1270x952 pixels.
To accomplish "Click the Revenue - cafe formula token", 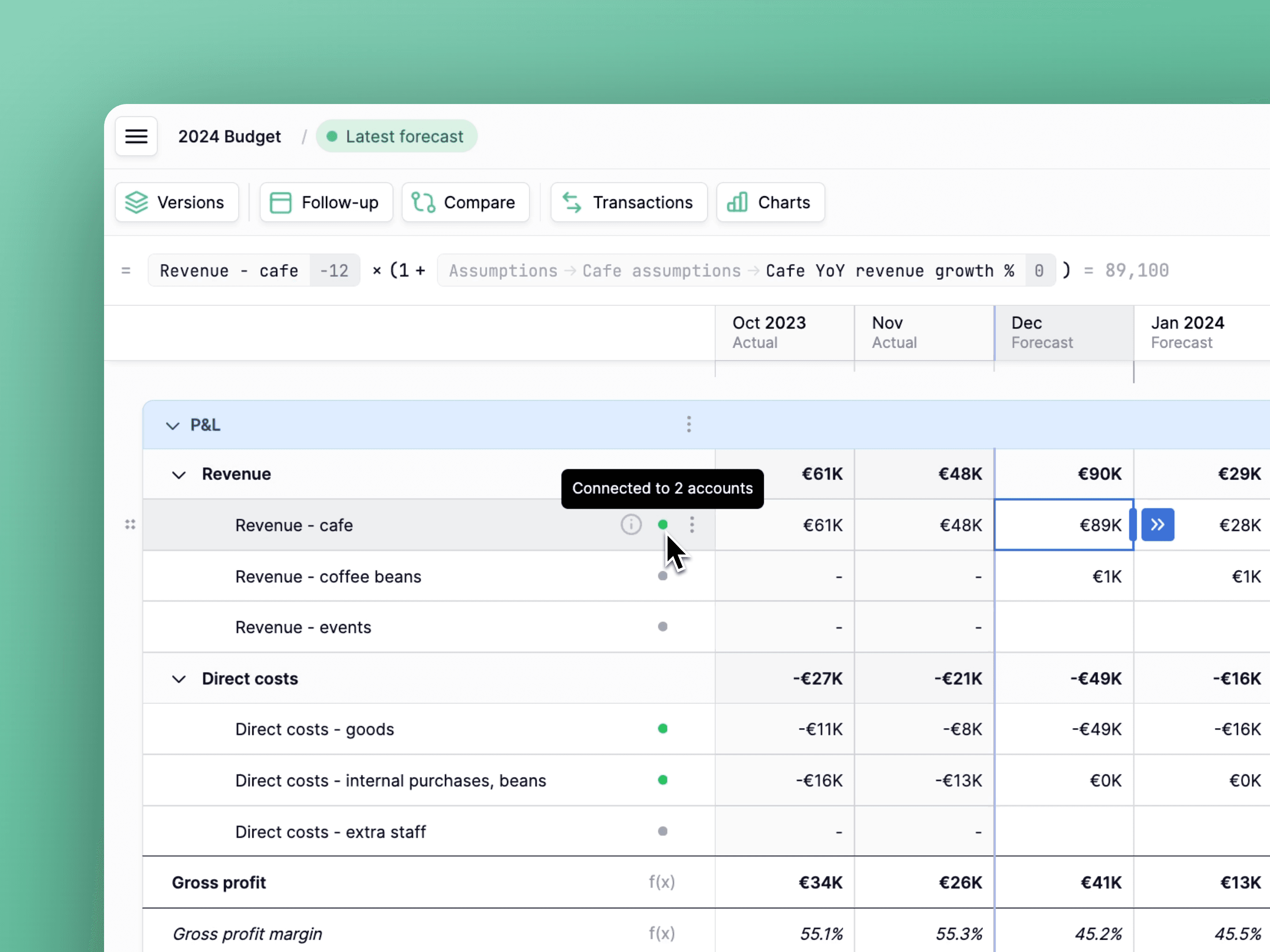I will pos(229,270).
